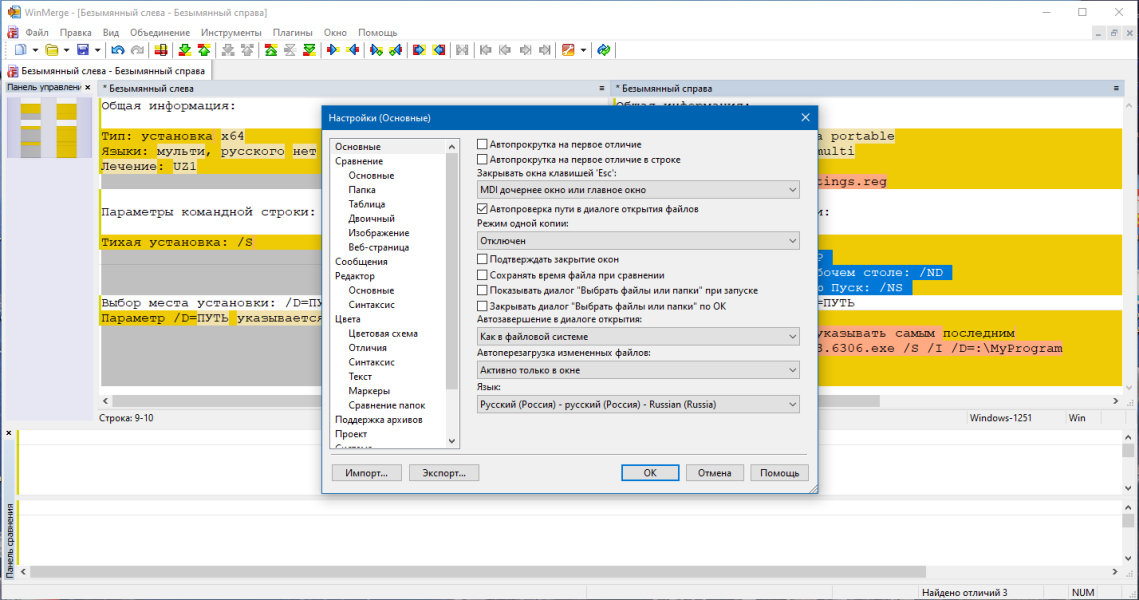Tick 'Сохранять время файла при сравнении'
1139x600 pixels.
point(482,275)
